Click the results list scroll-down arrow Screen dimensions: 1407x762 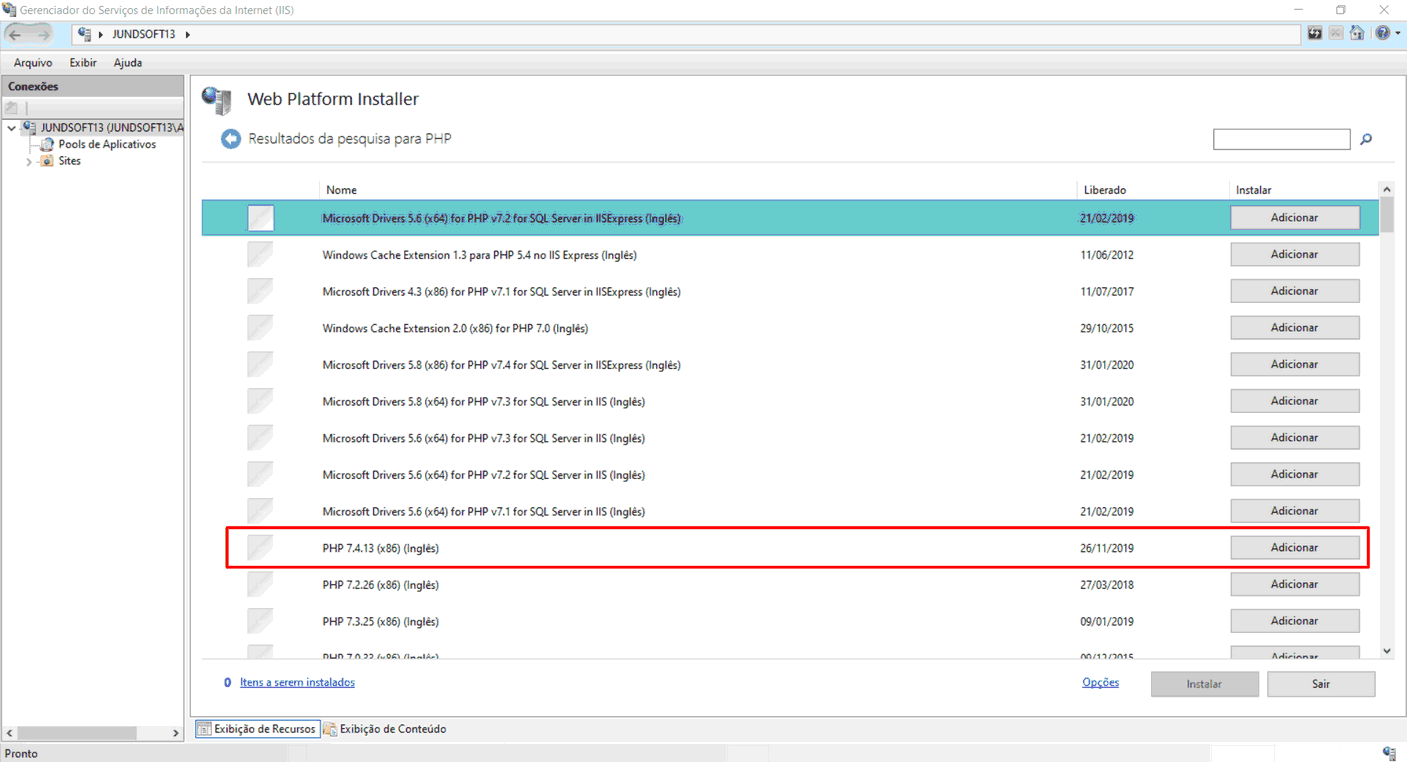1386,651
